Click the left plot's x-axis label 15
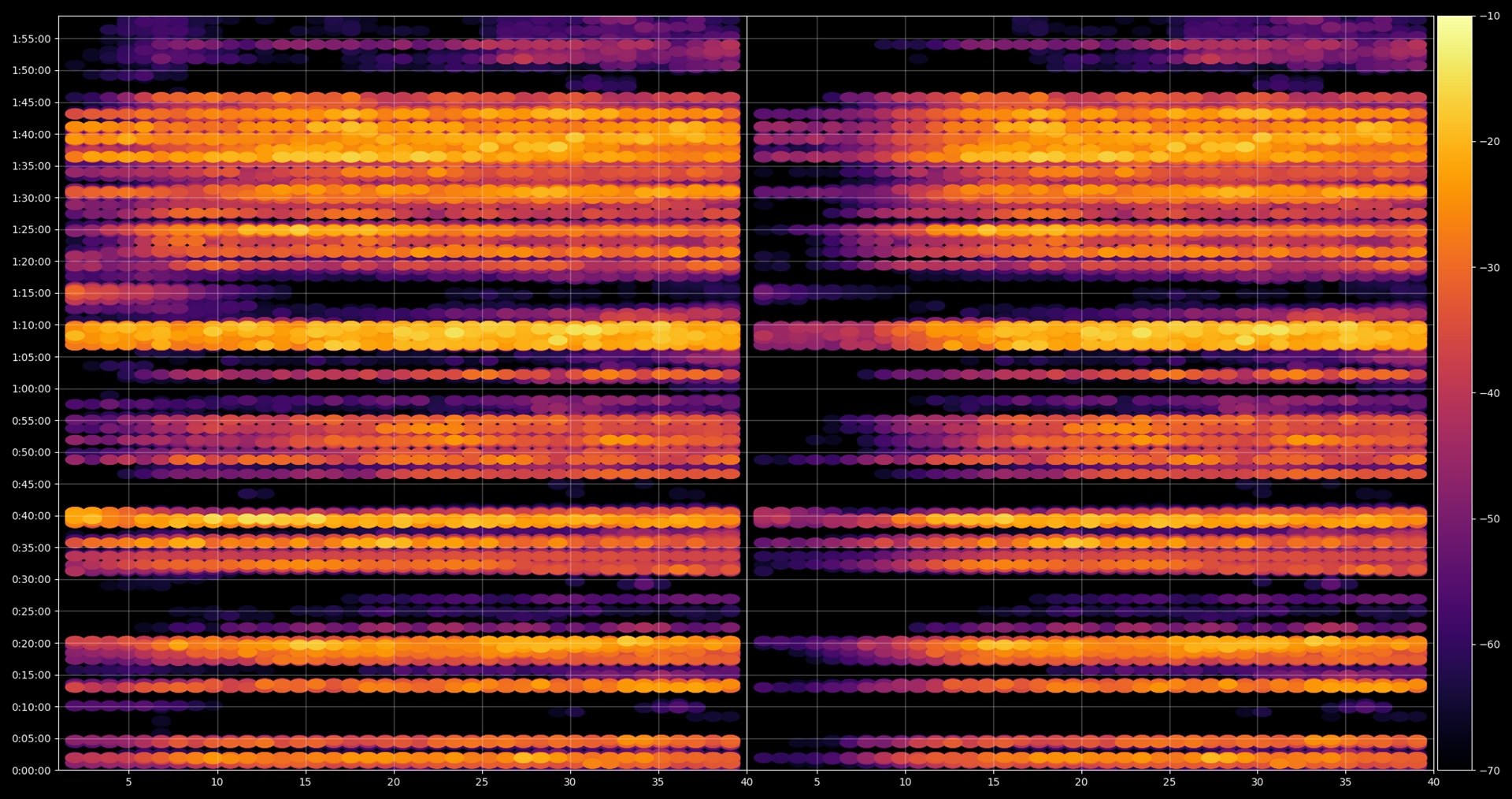The image size is (1512, 799). (305, 782)
